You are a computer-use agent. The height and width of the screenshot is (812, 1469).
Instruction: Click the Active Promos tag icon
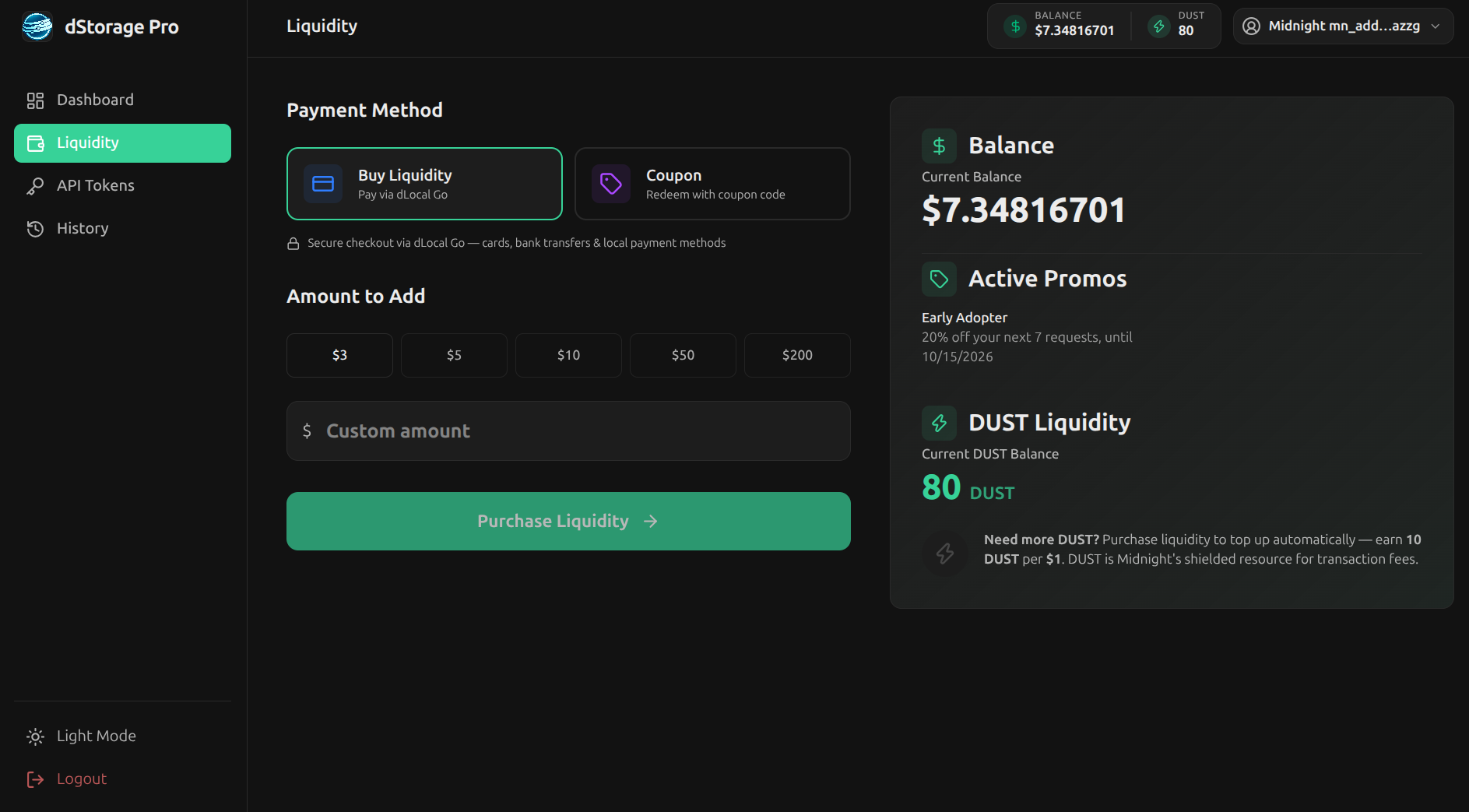point(939,279)
